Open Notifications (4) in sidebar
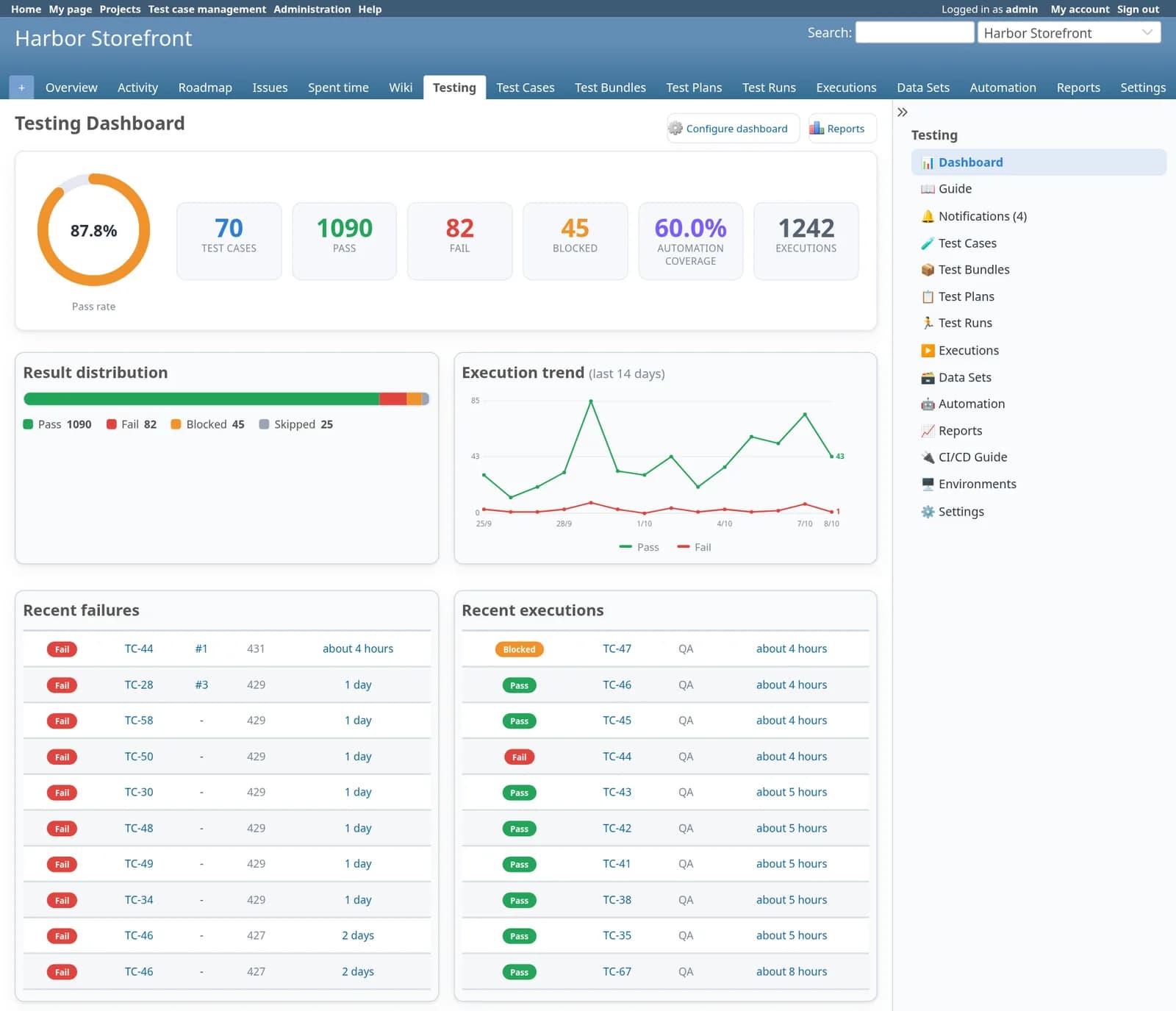Screen dimensions: 1176x1011 pyautogui.click(x=983, y=216)
